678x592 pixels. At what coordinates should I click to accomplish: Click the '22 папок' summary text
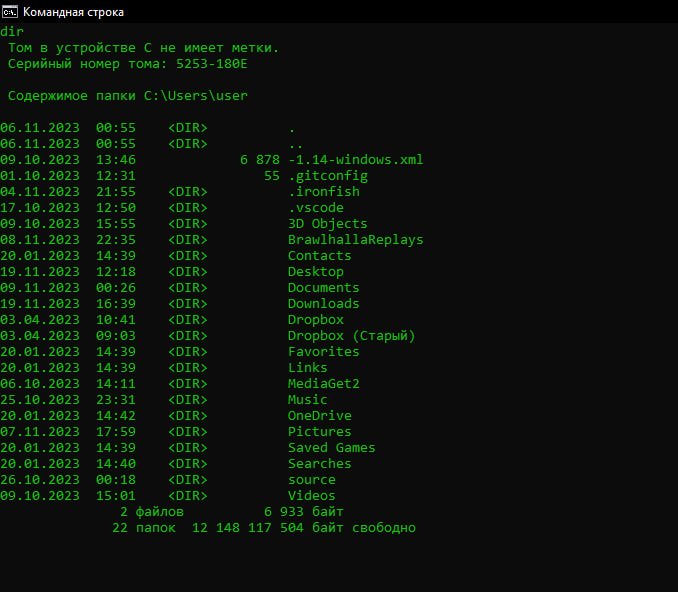(144, 528)
